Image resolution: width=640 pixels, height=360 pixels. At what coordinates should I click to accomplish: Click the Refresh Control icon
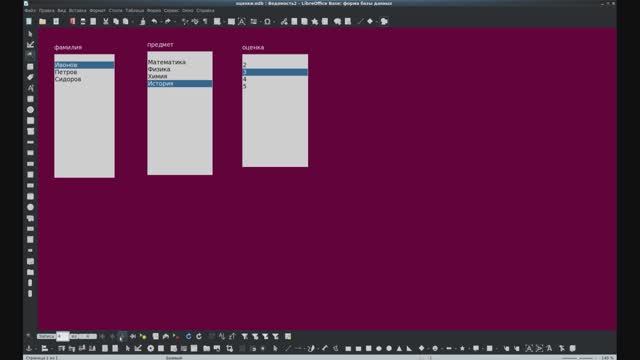(199, 336)
